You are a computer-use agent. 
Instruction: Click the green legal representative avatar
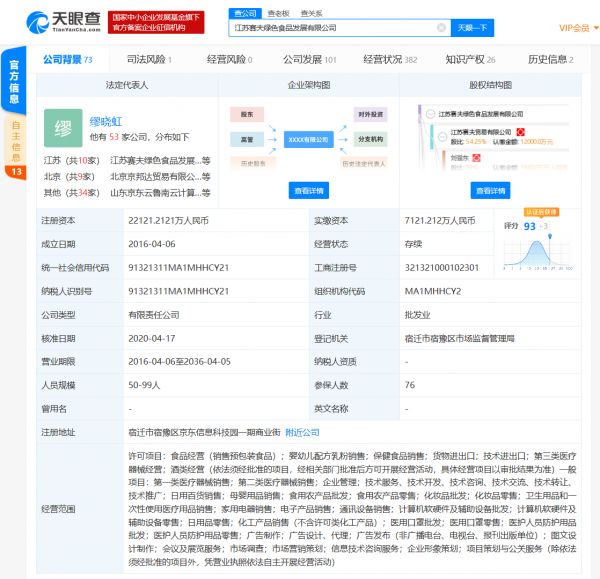62,129
